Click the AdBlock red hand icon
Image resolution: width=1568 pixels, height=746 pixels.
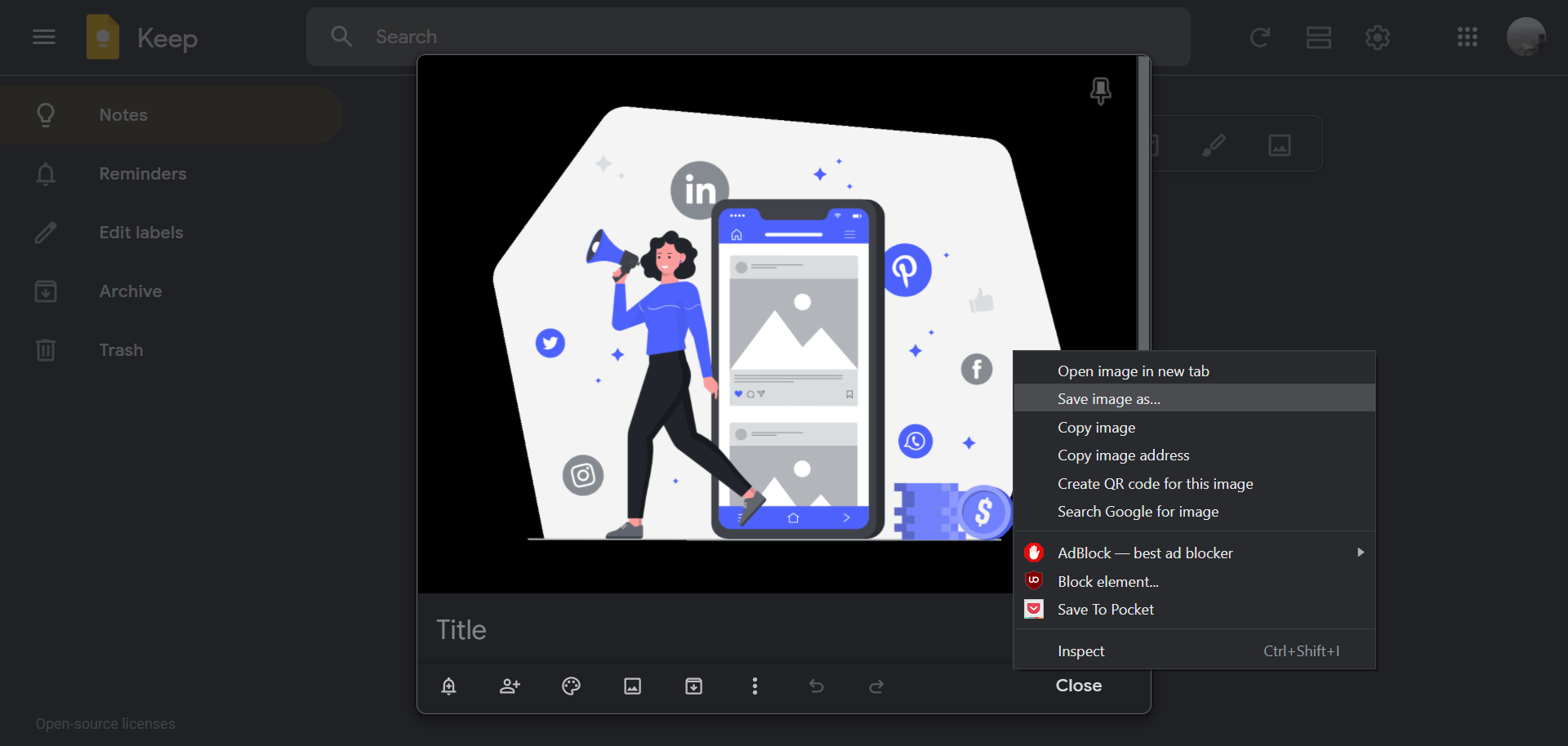(1034, 553)
